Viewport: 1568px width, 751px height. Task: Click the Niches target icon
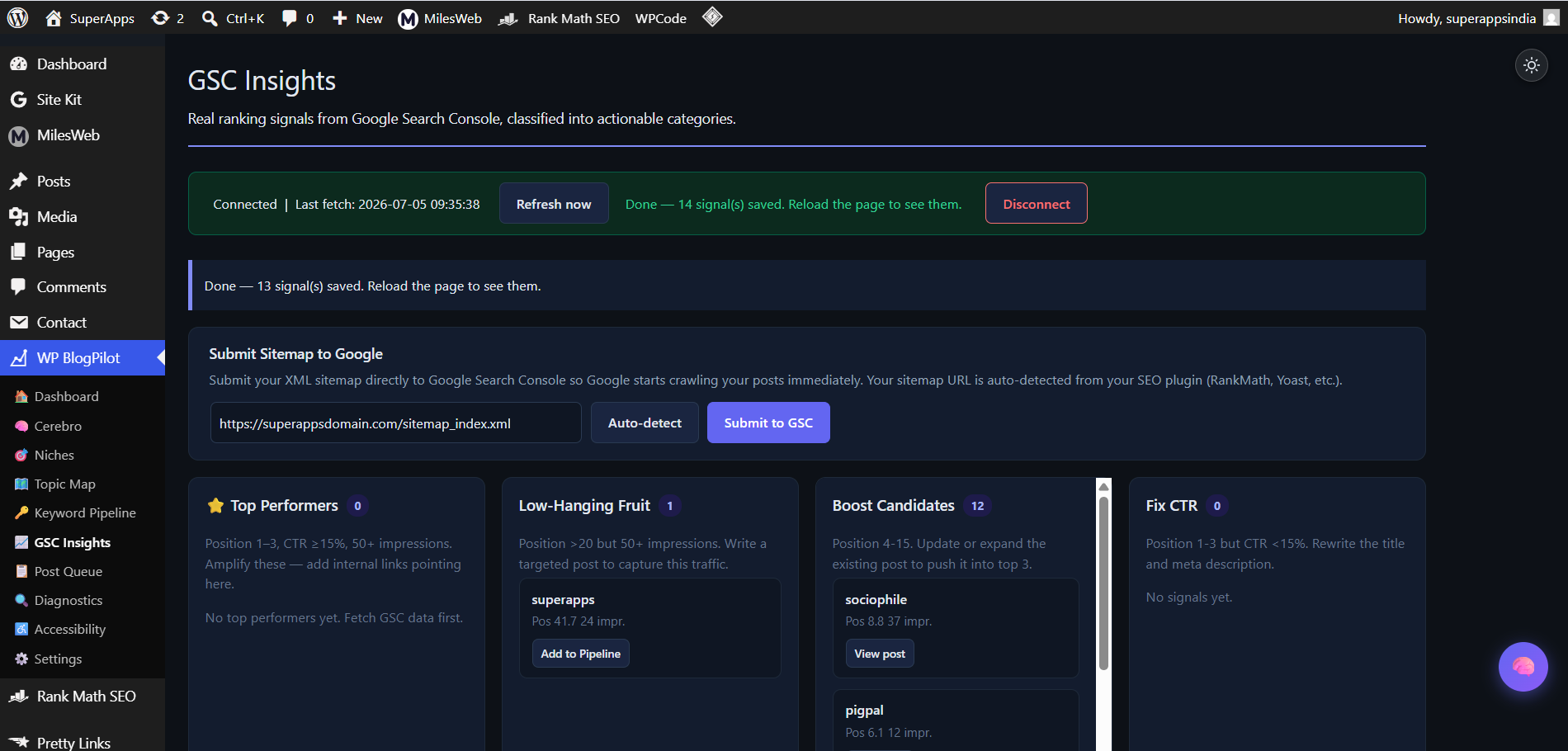pos(21,456)
